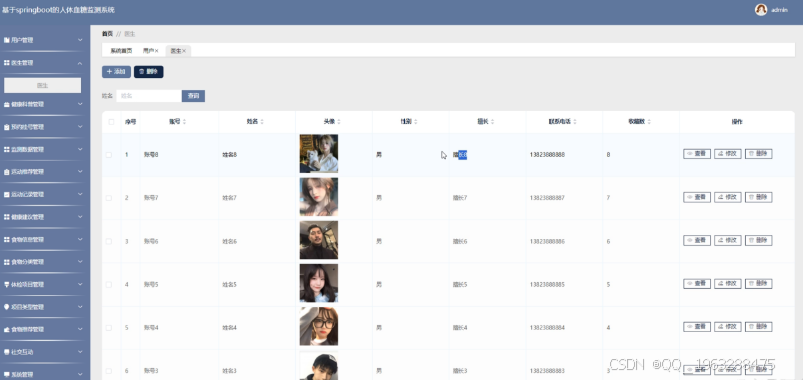Sort the table by 头像 column
The image size is (803, 380).
point(339,122)
